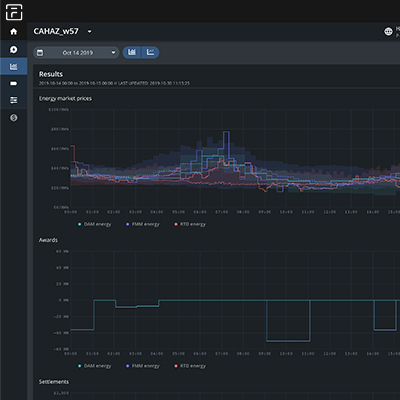Click the app logo in top-left corner
Image resolution: width=400 pixels, height=400 pixels.
14,12
